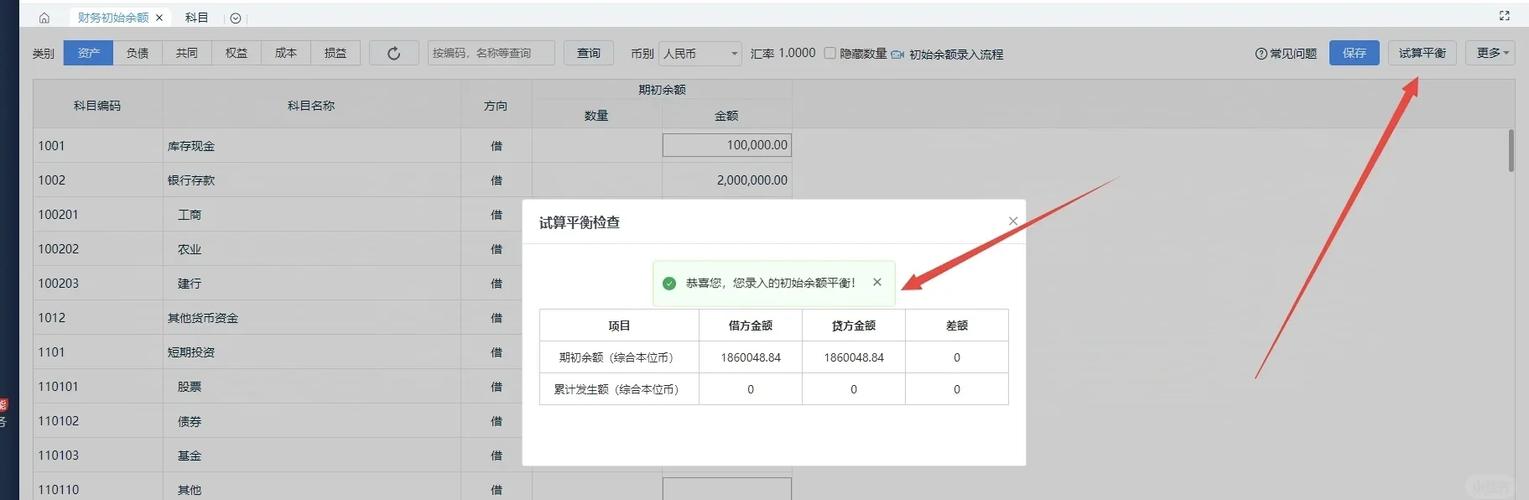Toggle fullscreen expand icon
This screenshot has width=1529, height=500.
coord(1504,16)
